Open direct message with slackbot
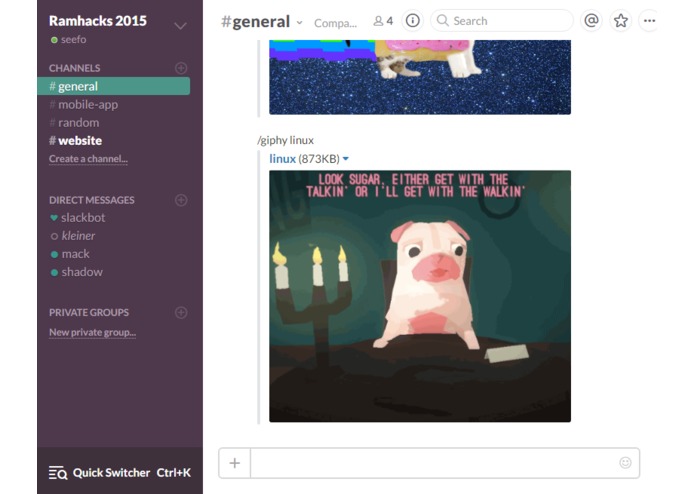This screenshot has height=494, width=695. point(78,218)
